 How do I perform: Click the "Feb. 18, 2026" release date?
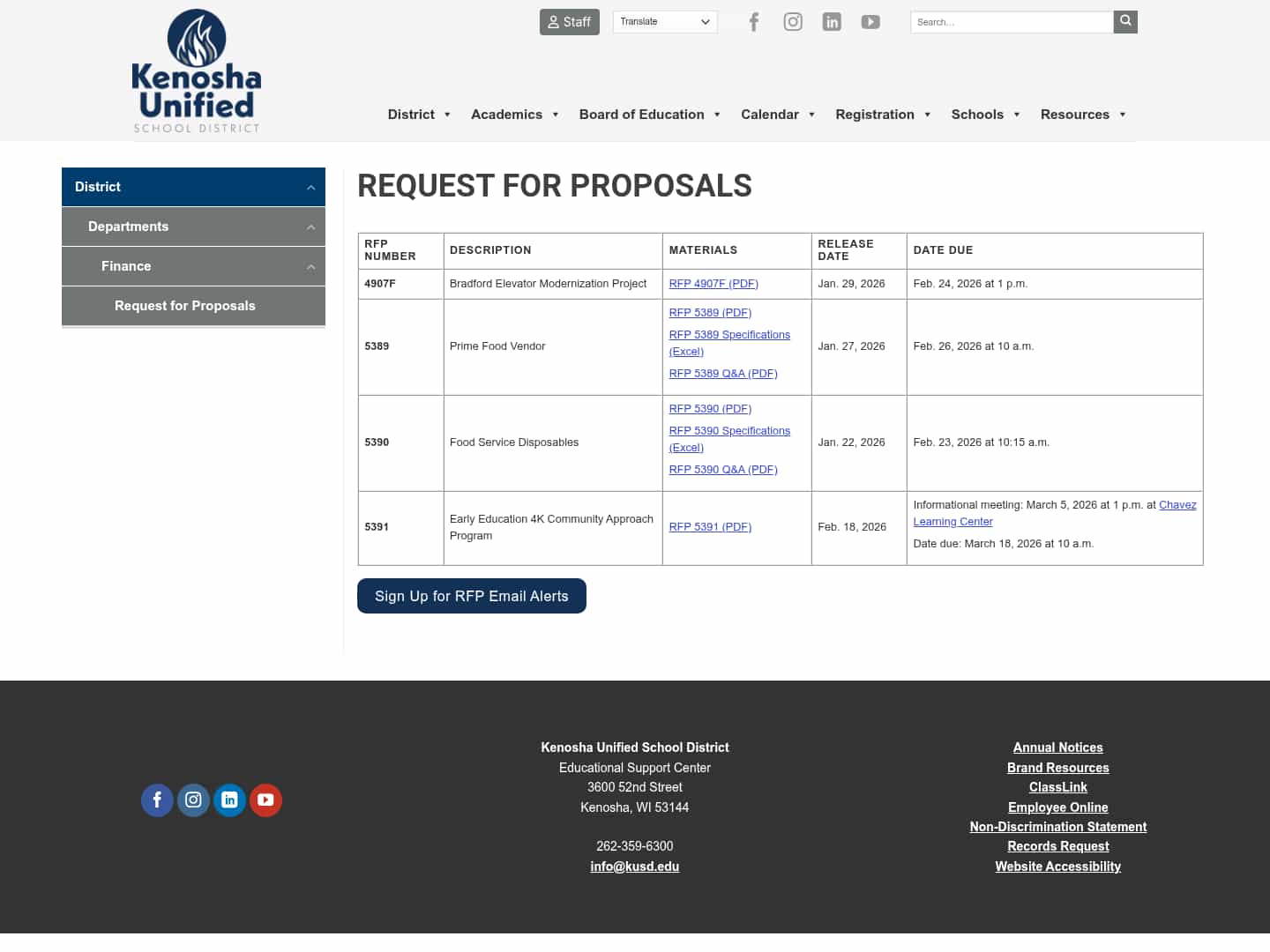852,527
